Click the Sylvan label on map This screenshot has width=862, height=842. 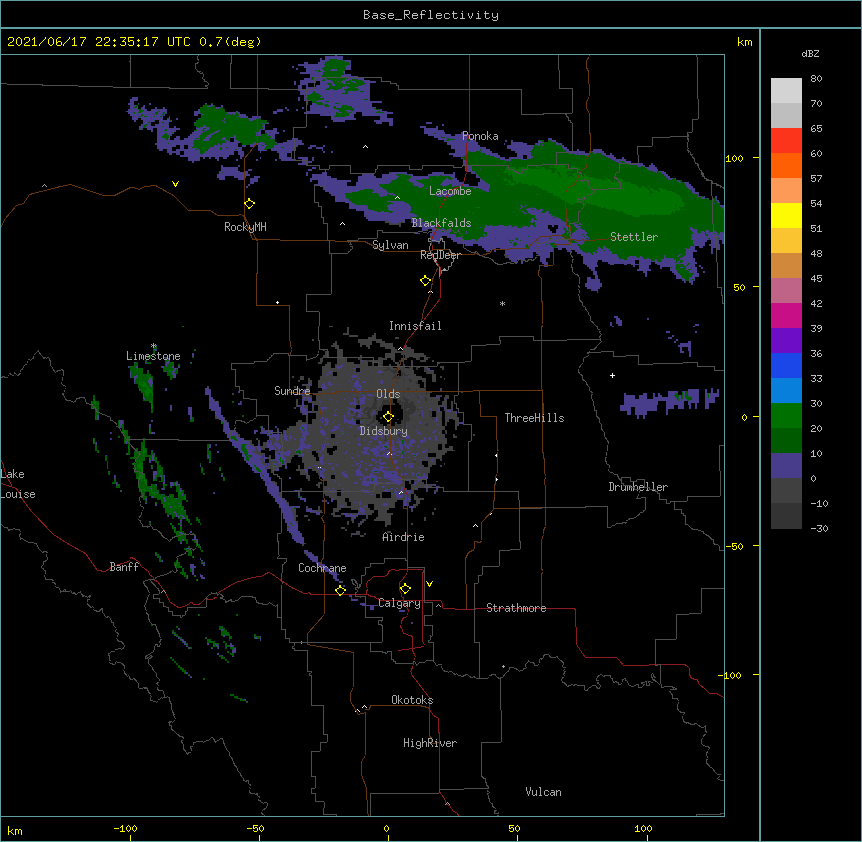[390, 245]
